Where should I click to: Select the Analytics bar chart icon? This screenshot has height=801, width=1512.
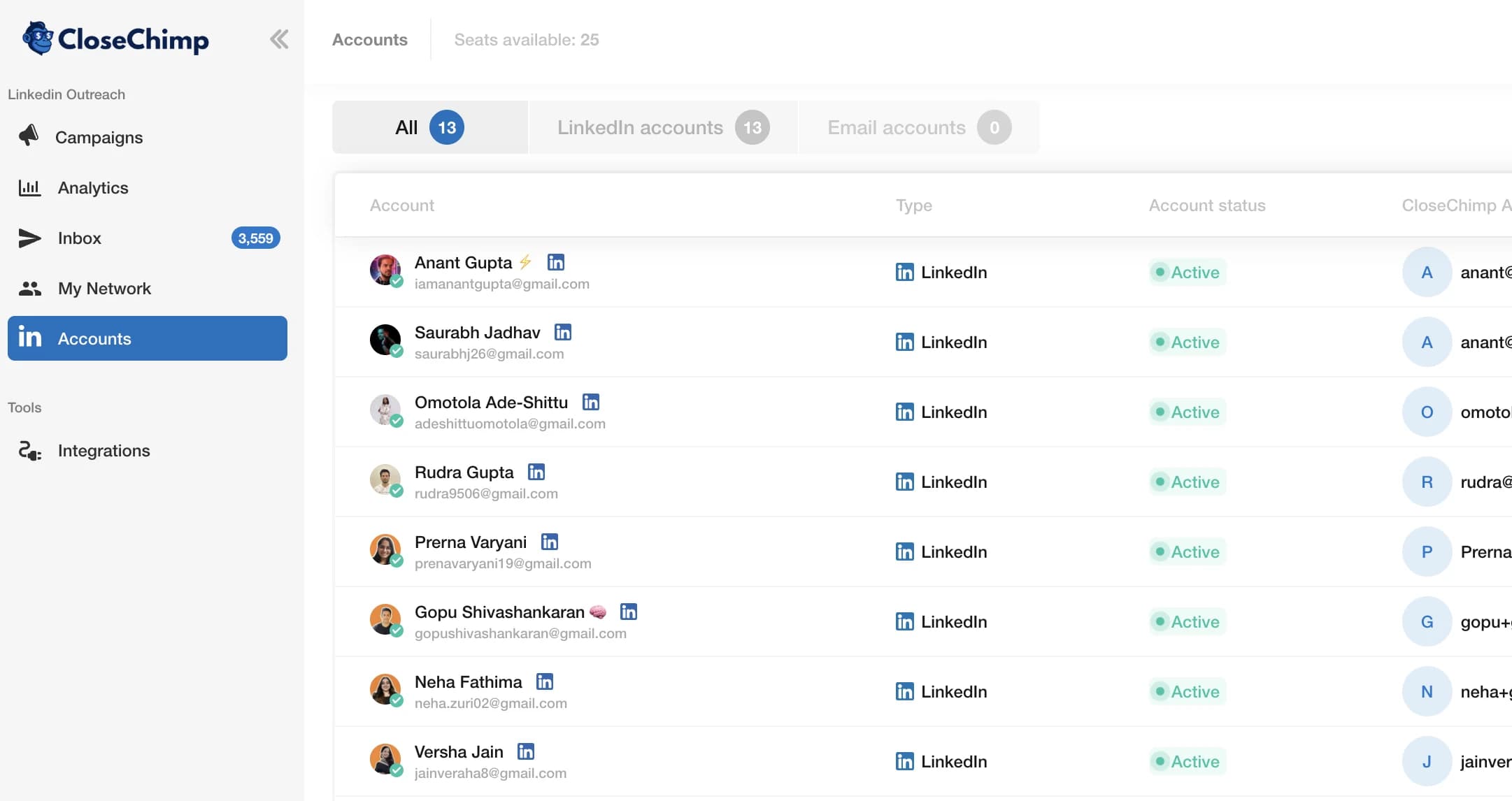29,187
